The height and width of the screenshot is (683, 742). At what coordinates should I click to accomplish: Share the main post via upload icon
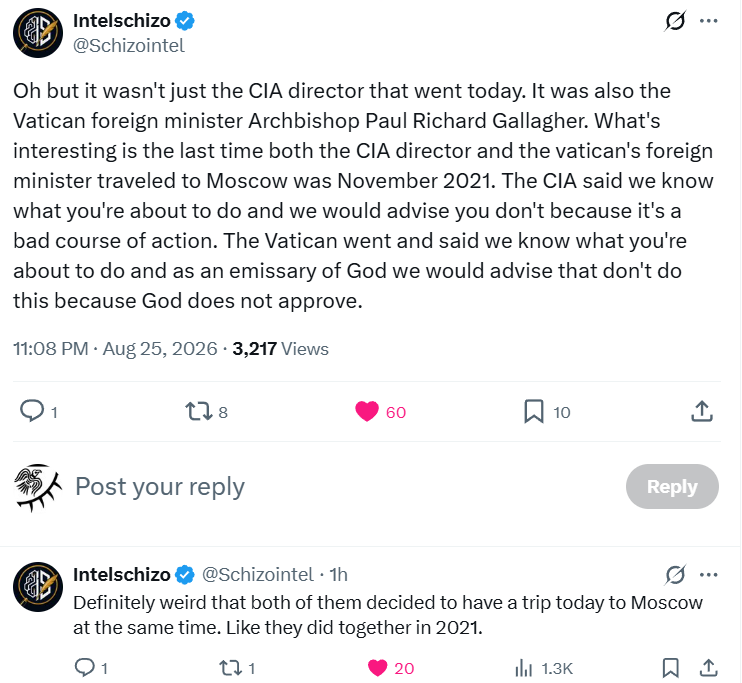[x=702, y=411]
